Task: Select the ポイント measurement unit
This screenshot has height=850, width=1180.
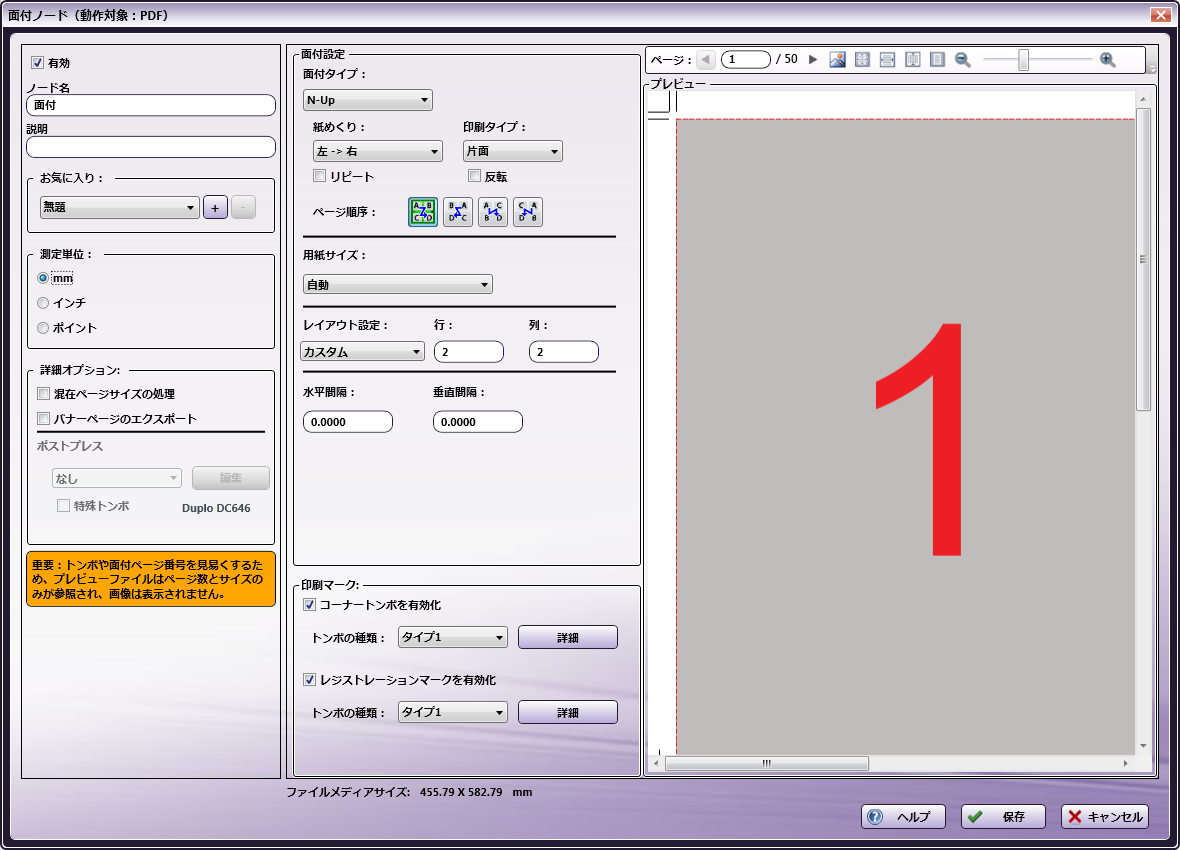Action: click(43, 328)
